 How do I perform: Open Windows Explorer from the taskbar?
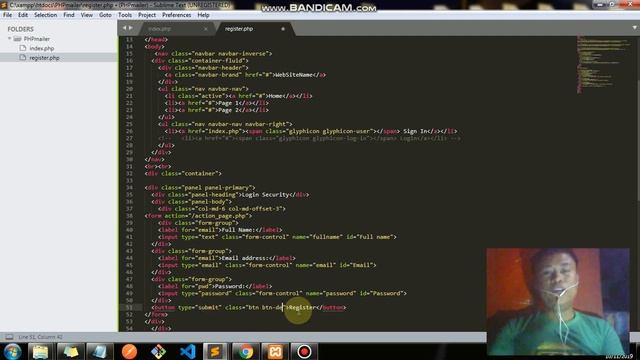point(40,352)
